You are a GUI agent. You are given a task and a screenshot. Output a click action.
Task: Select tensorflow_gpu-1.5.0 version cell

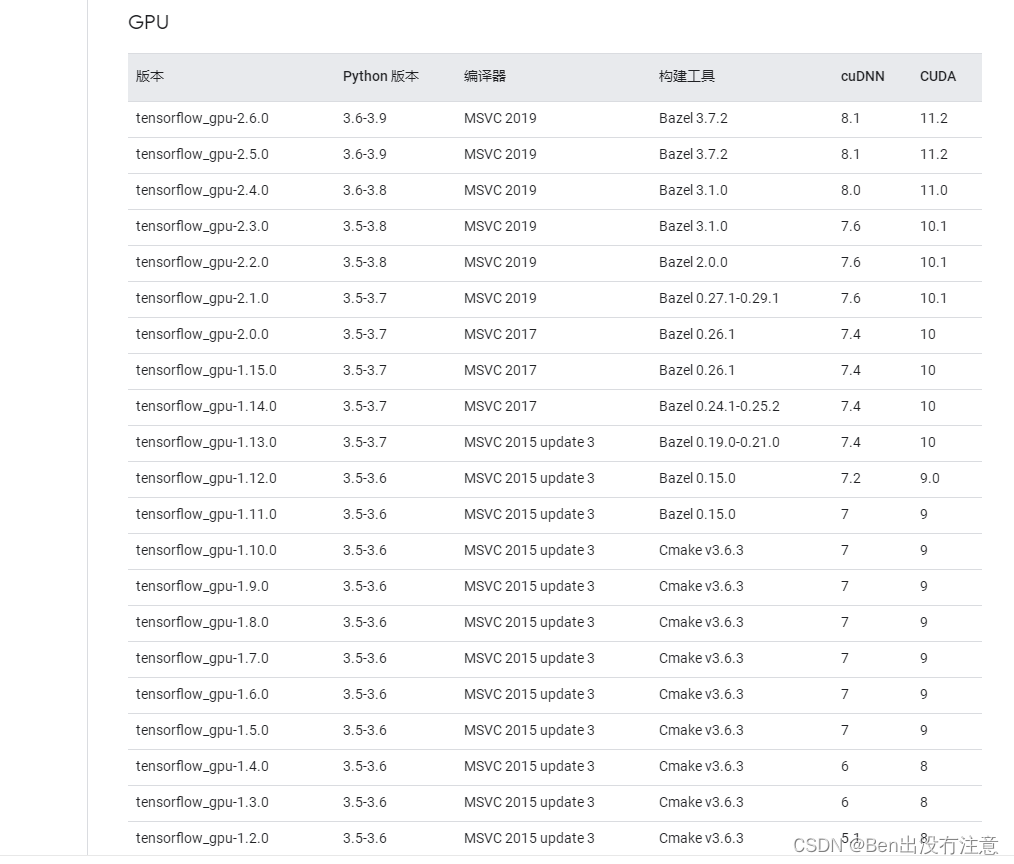pyautogui.click(x=202, y=731)
